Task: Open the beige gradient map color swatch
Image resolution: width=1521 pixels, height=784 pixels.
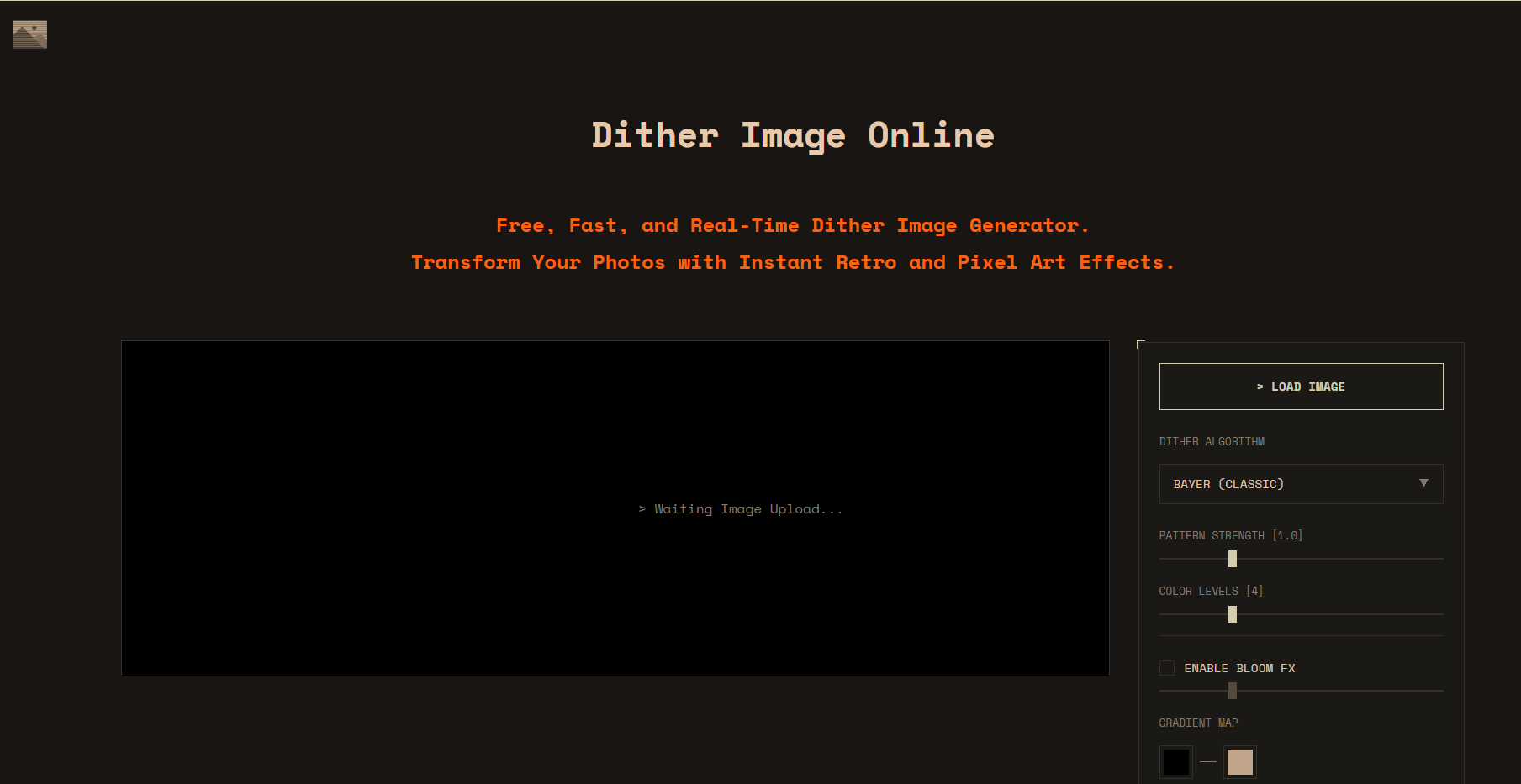Action: click(1240, 761)
